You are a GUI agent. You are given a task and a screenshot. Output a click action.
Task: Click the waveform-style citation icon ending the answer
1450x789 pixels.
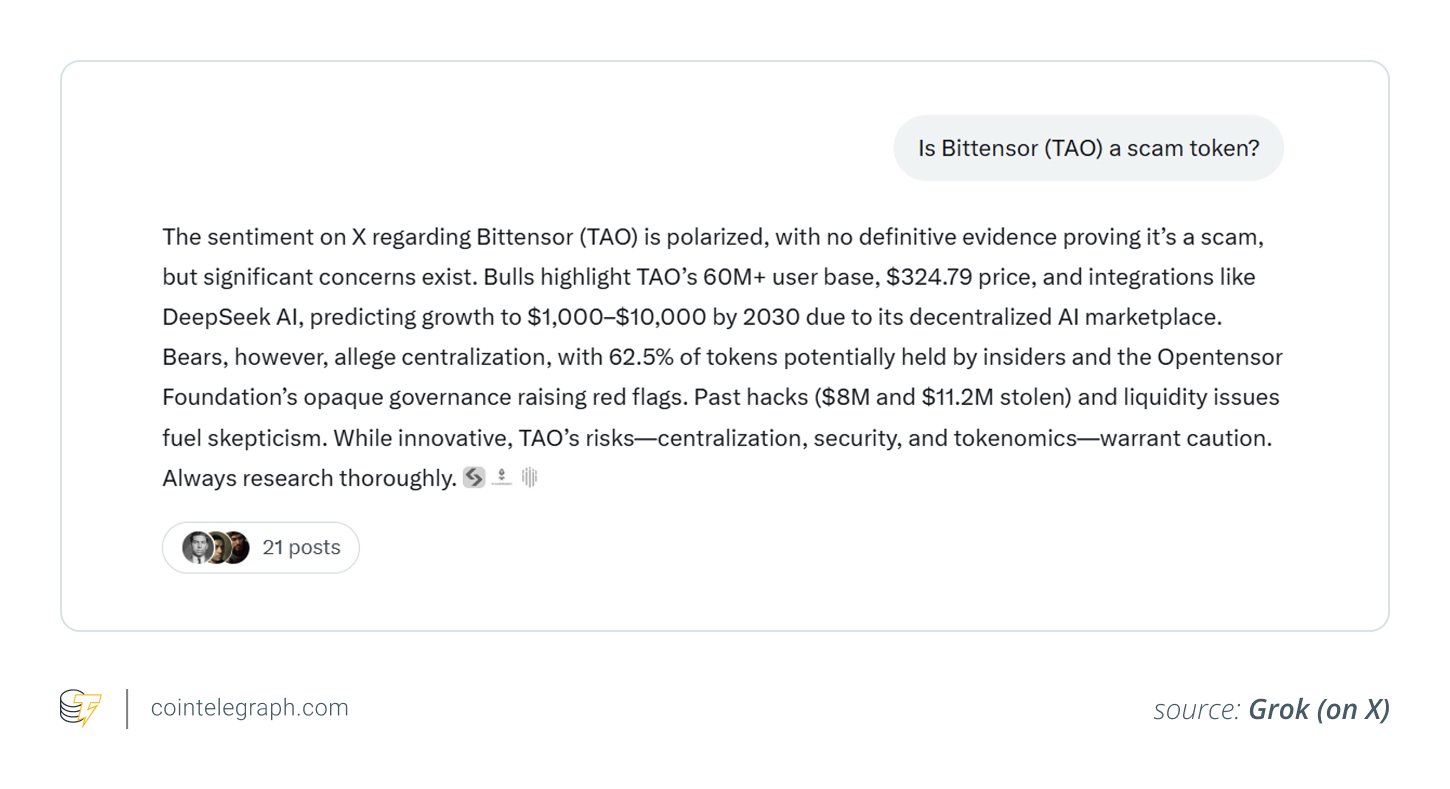click(529, 478)
